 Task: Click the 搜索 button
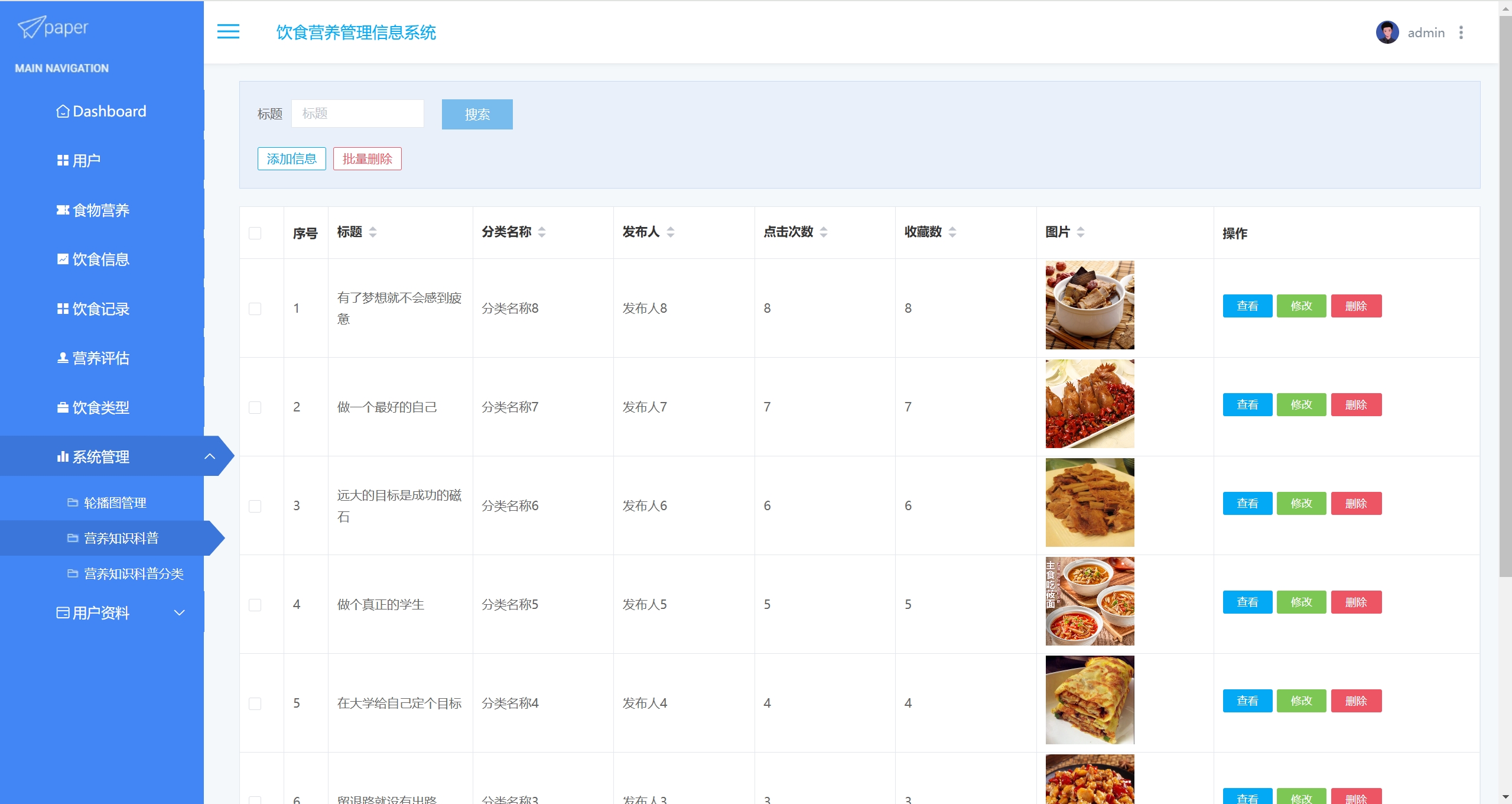click(x=477, y=114)
